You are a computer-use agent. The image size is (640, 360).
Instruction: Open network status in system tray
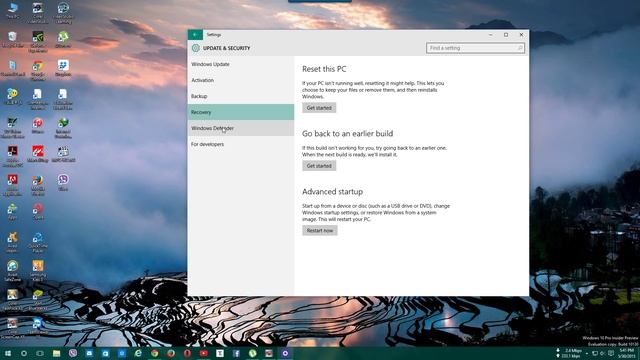pos(595,353)
